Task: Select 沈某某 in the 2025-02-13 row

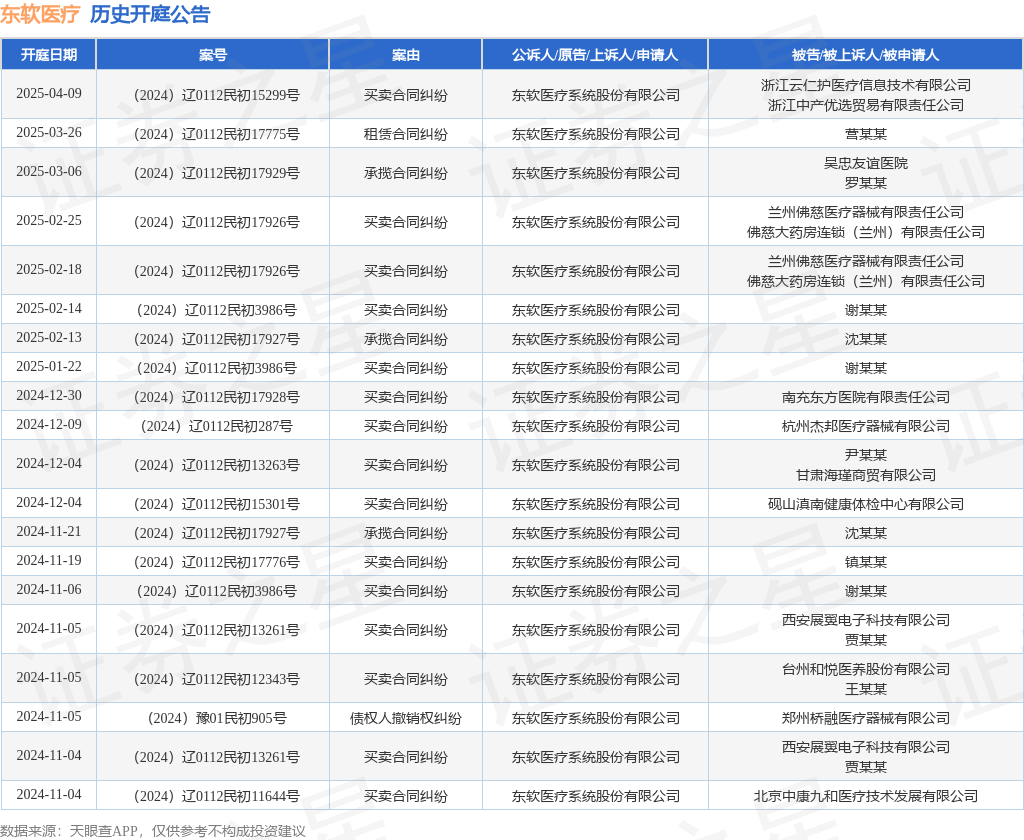Action: tap(865, 339)
